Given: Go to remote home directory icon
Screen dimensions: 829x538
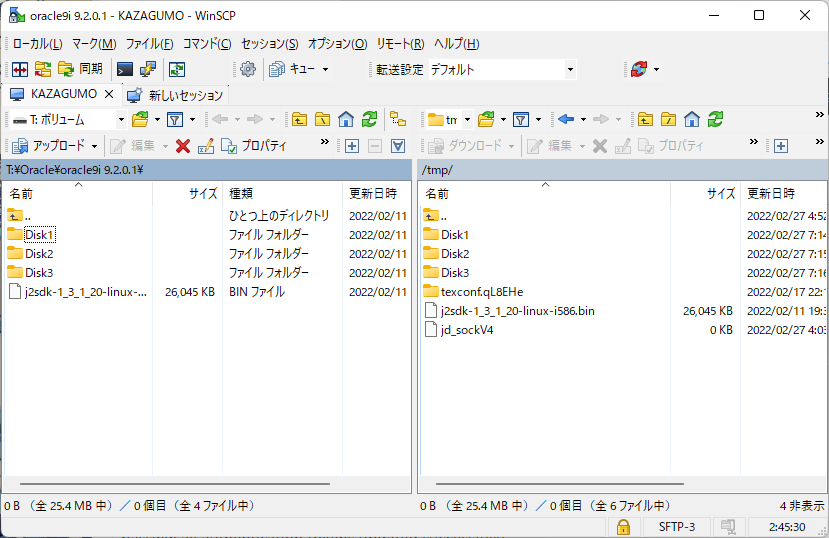Looking at the screenshot, I should 692,119.
